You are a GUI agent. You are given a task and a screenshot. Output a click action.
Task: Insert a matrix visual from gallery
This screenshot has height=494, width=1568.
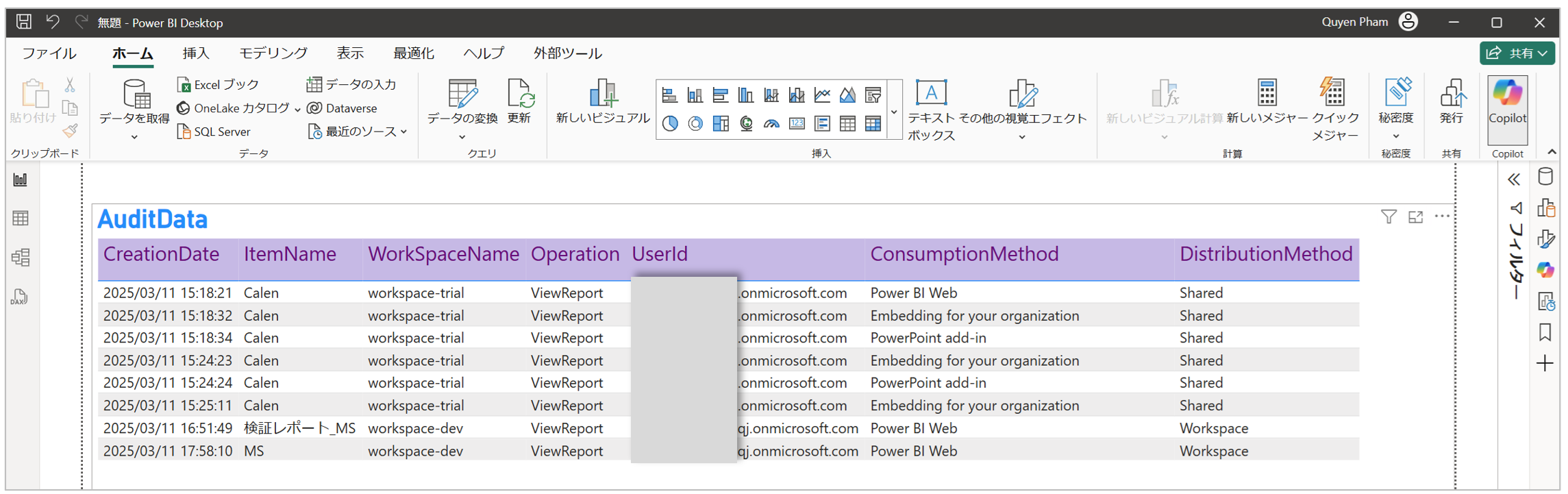[x=873, y=123]
